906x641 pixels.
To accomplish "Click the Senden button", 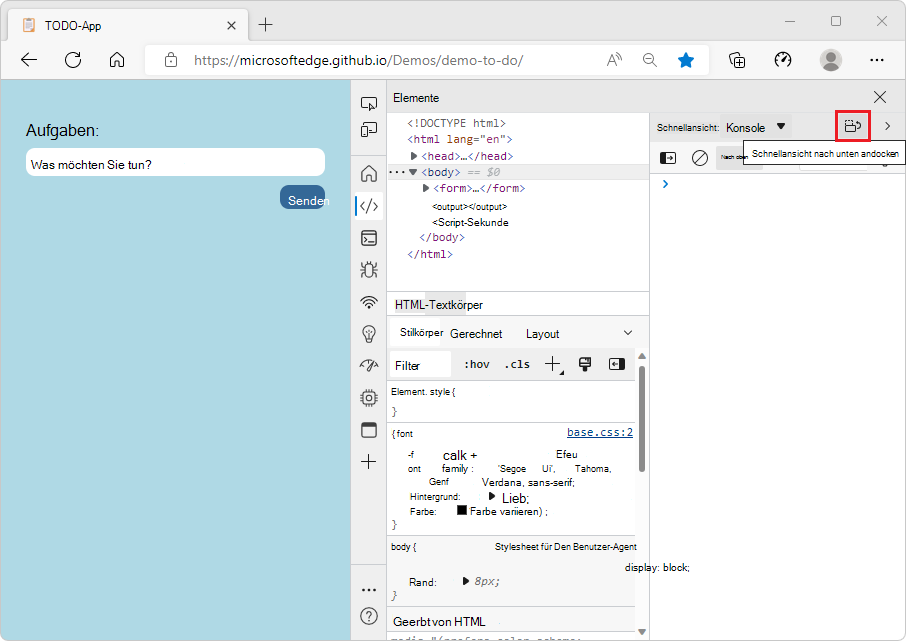I will [x=303, y=197].
